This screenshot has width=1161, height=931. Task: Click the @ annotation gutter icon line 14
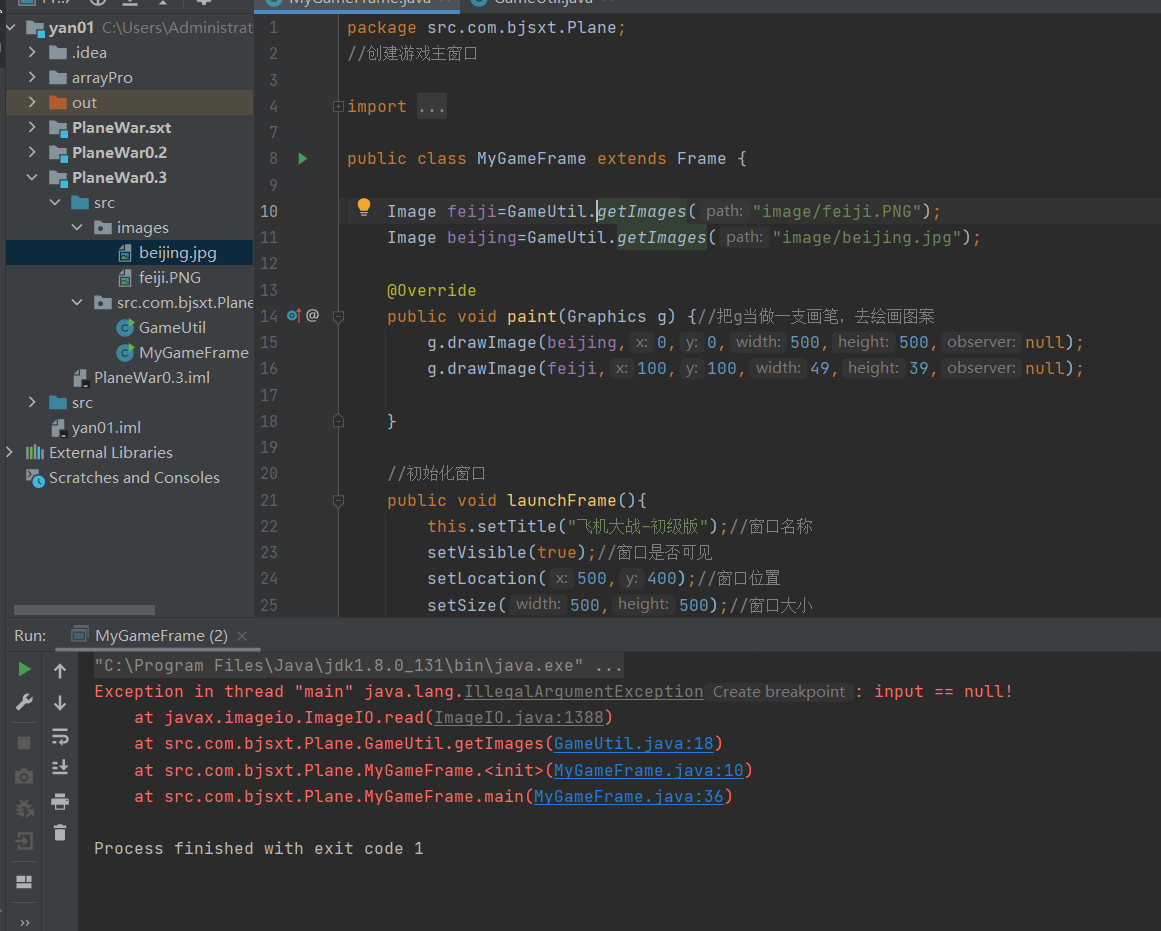pos(312,316)
